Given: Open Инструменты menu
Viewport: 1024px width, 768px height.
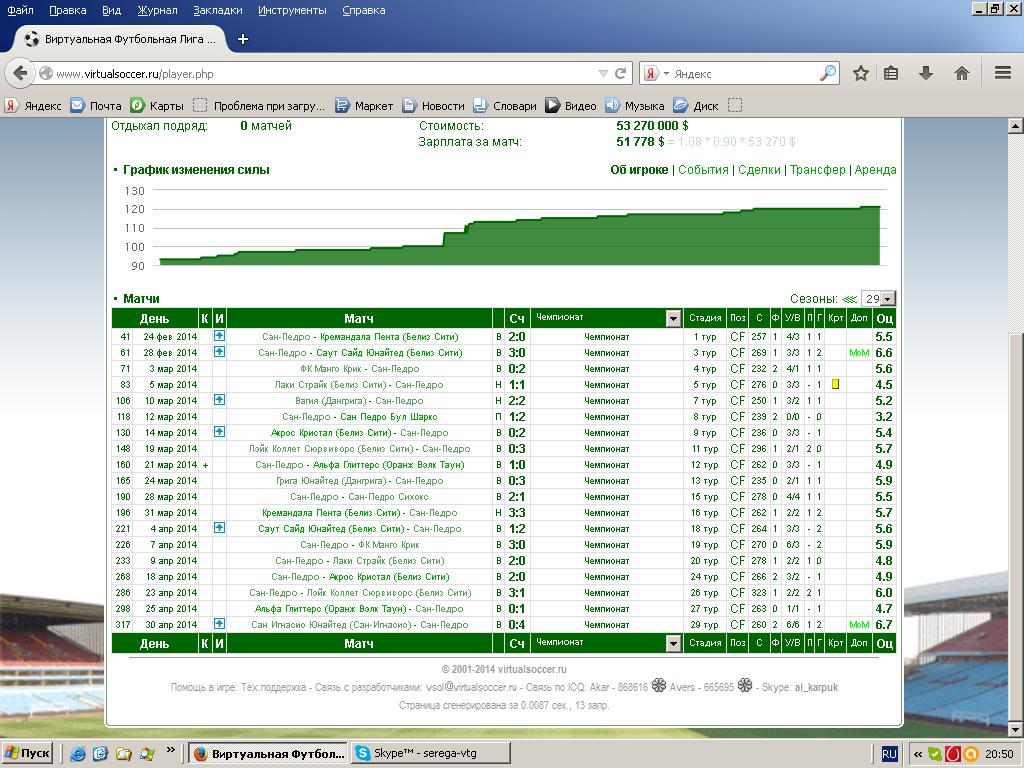Looking at the screenshot, I should click(293, 10).
